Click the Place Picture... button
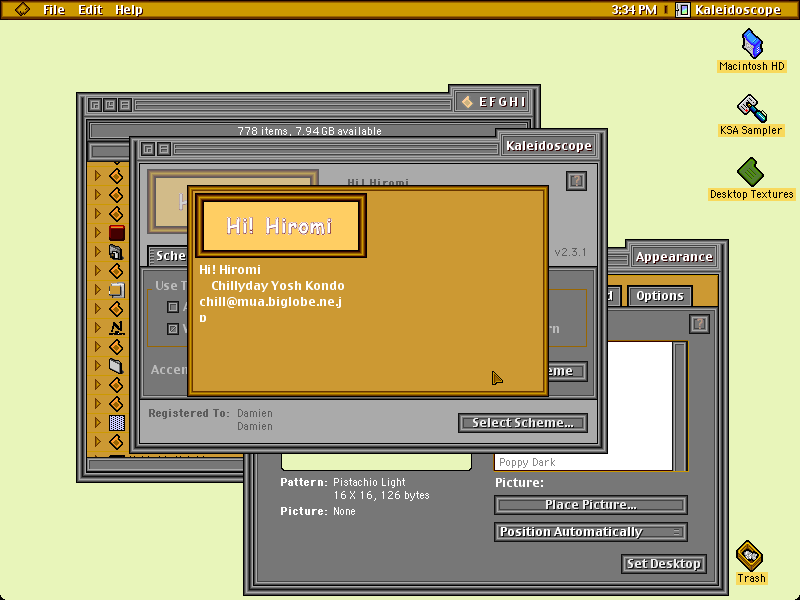 click(x=591, y=505)
